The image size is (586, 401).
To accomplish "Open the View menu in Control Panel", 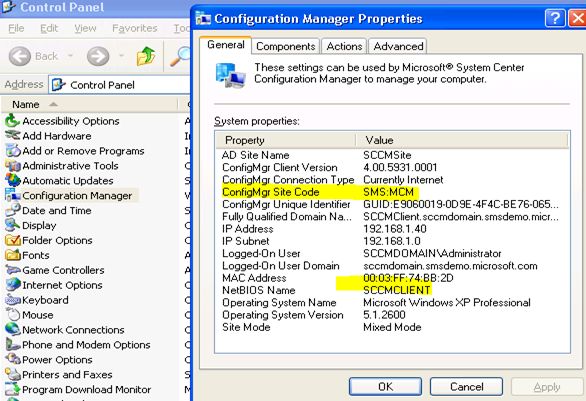I will click(85, 28).
